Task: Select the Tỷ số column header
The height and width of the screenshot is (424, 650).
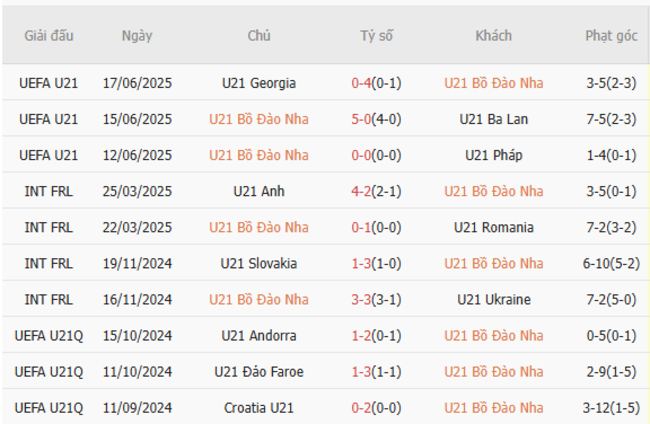Action: point(377,35)
